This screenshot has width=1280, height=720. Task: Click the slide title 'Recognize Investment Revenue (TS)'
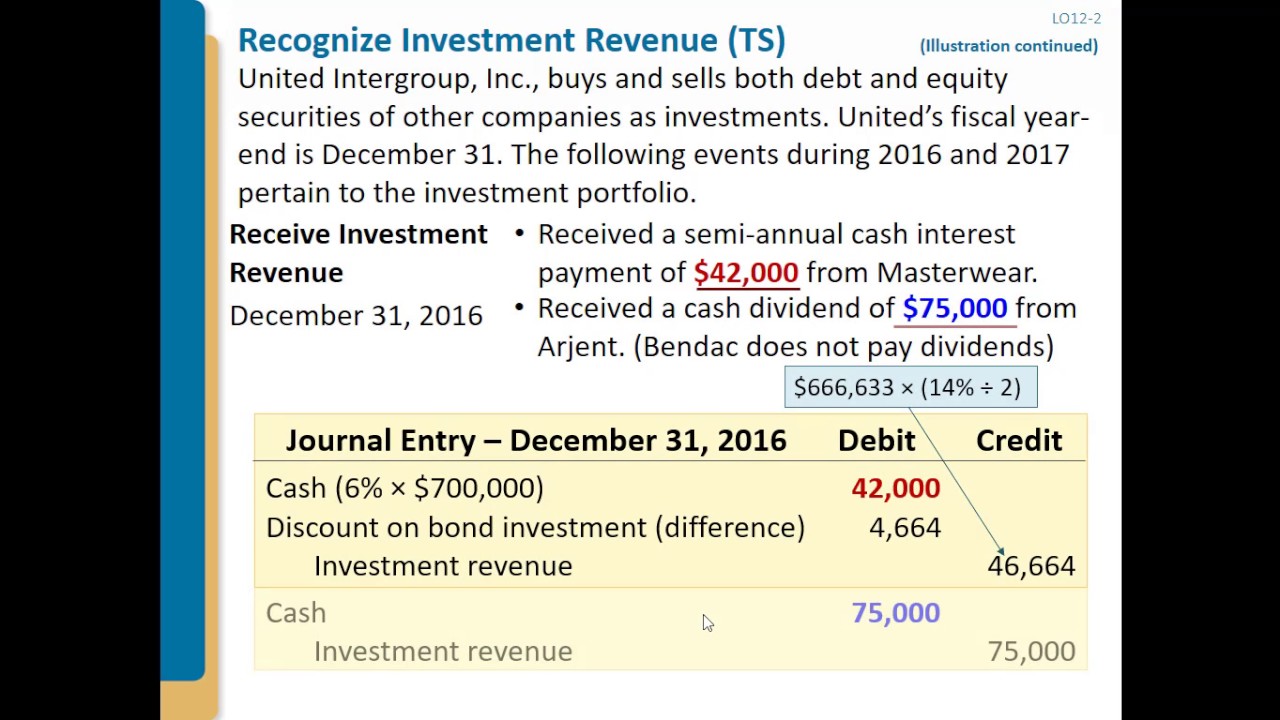tap(511, 40)
